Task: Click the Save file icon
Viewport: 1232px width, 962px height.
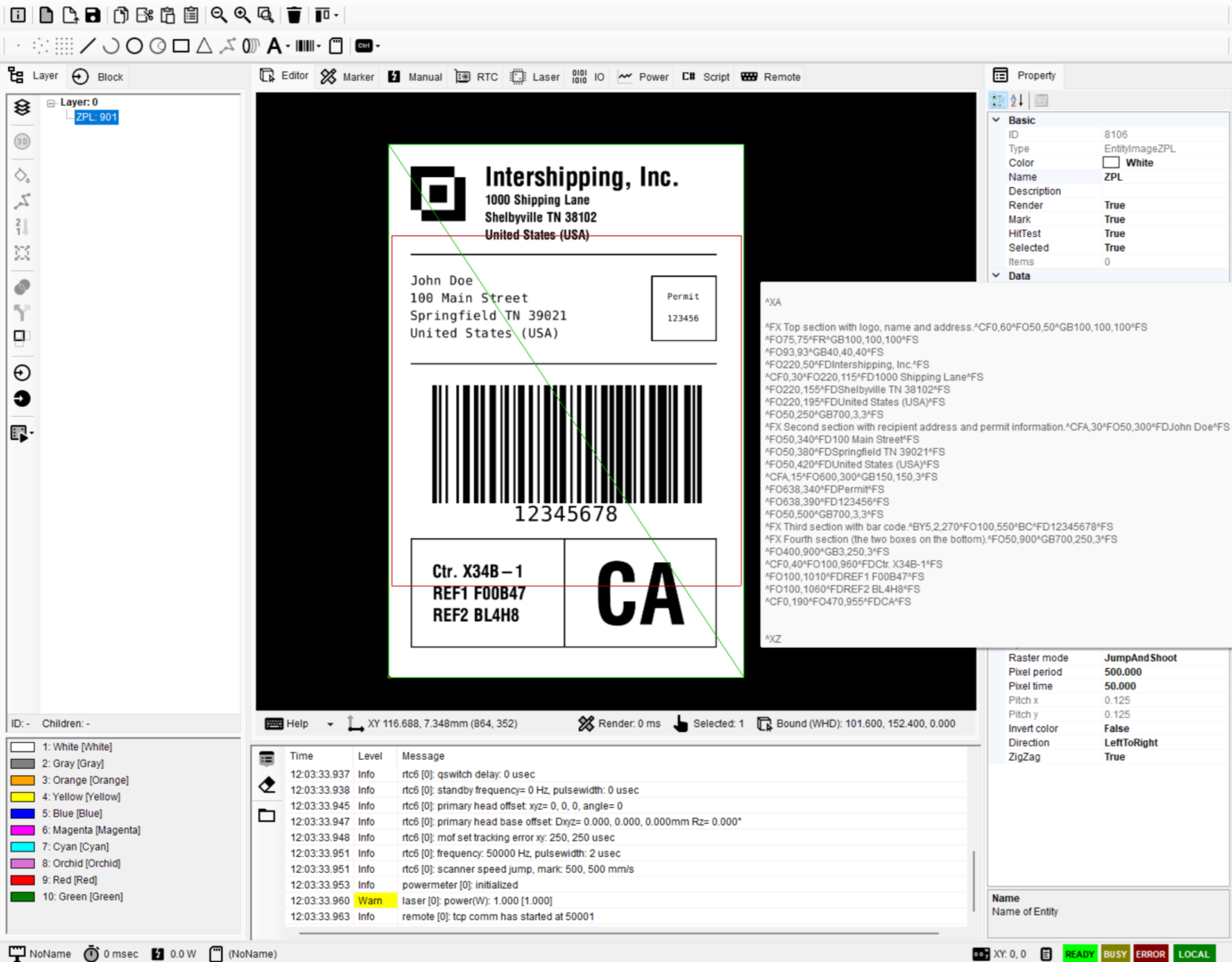Action: pyautogui.click(x=93, y=15)
